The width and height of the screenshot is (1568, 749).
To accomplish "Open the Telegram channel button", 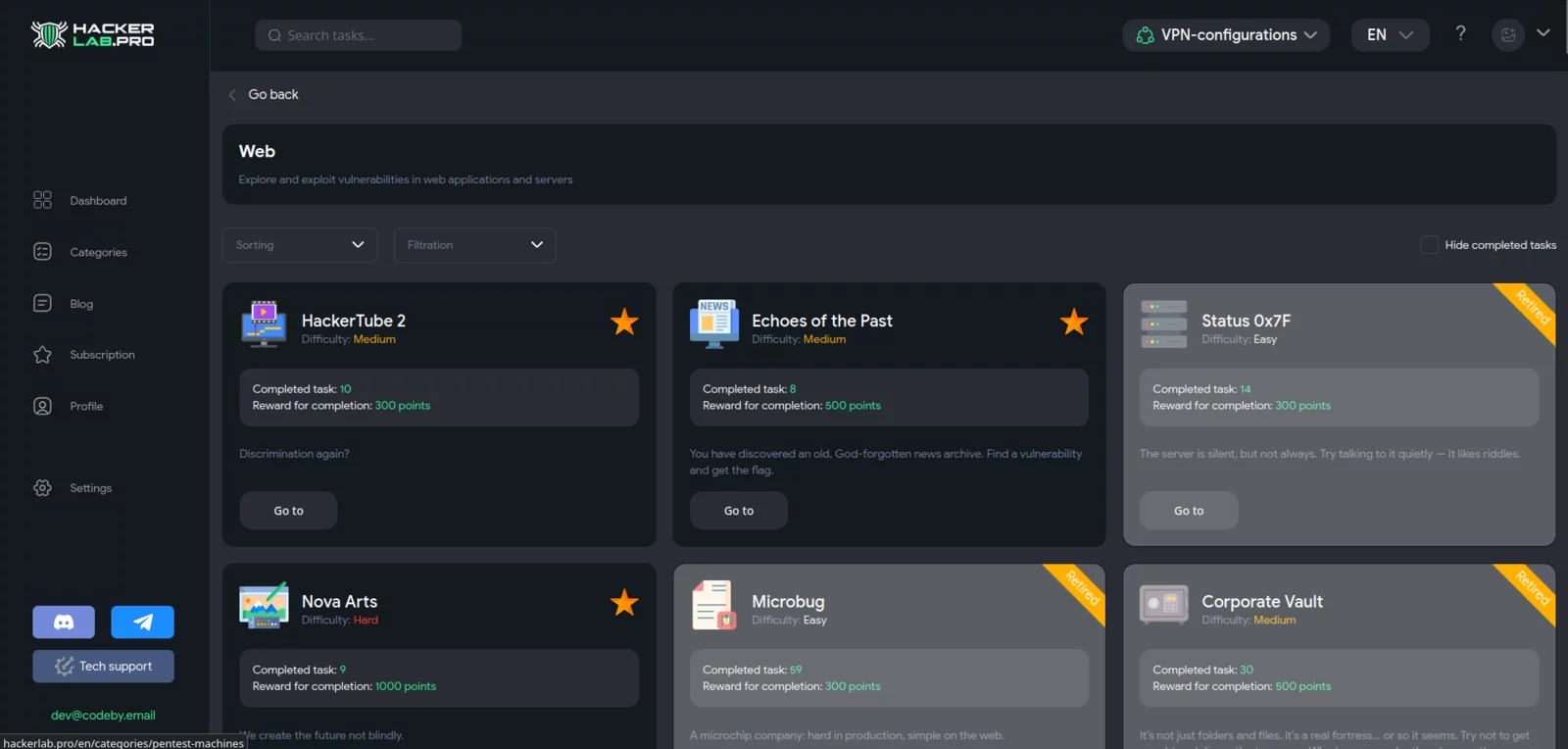I will pyautogui.click(x=142, y=622).
